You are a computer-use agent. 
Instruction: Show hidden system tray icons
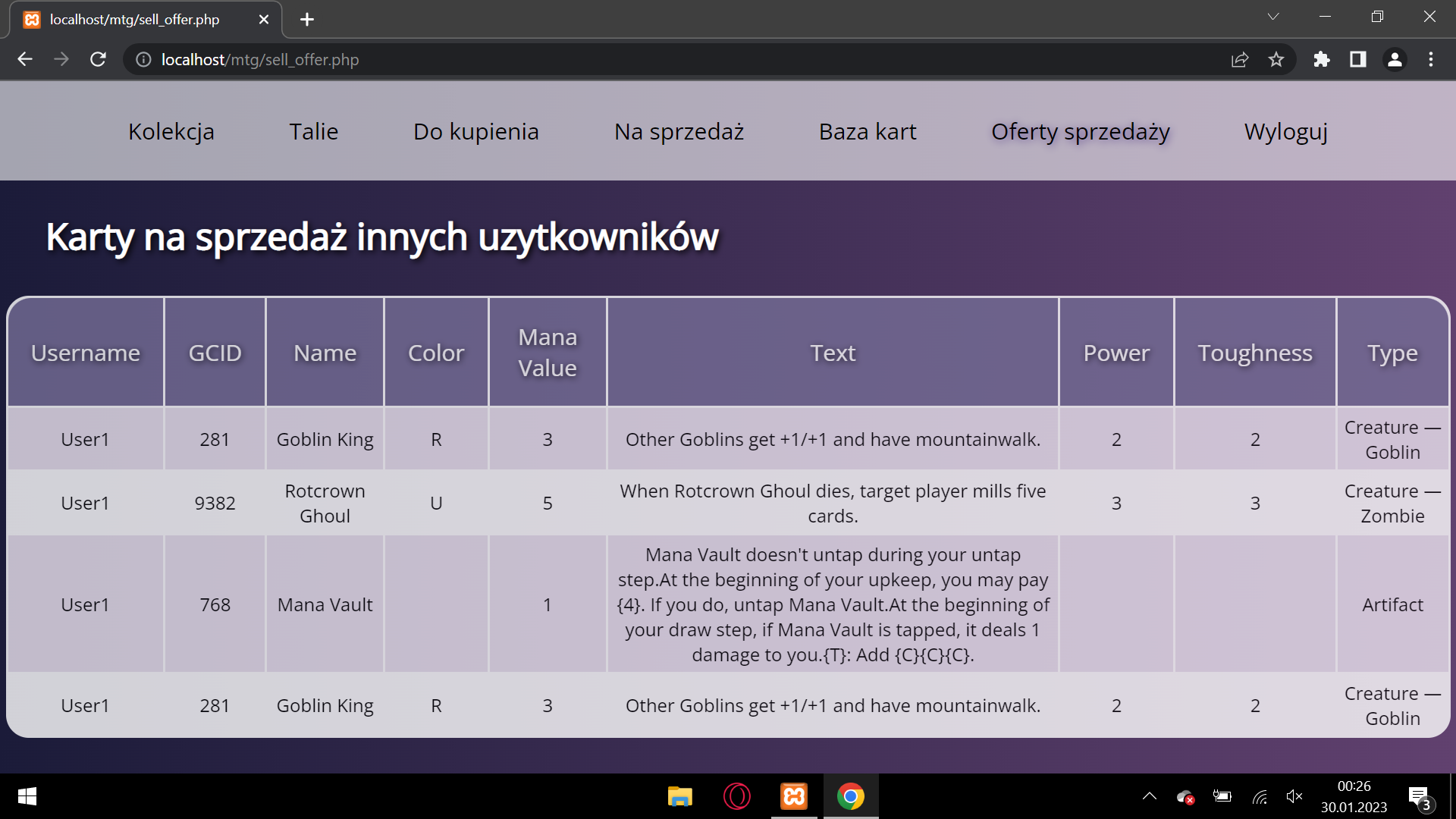tap(1150, 796)
